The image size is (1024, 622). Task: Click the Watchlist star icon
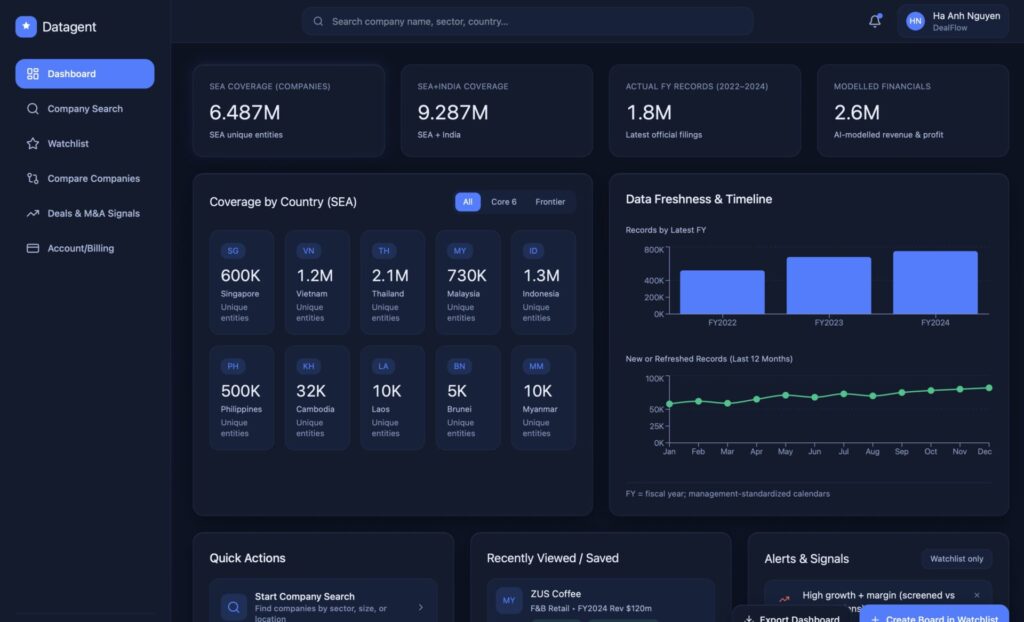[32, 143]
